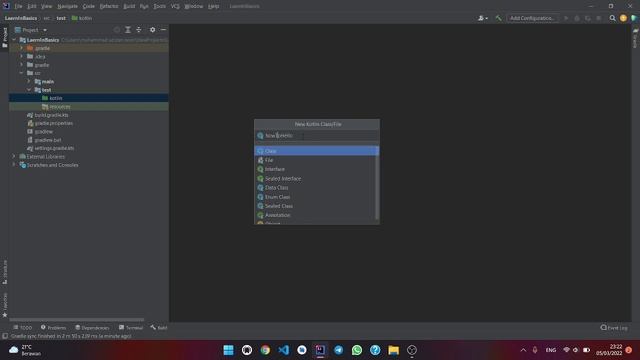Select build.gradle.kts file in tree
This screenshot has width=640, height=360.
click(x=51, y=115)
